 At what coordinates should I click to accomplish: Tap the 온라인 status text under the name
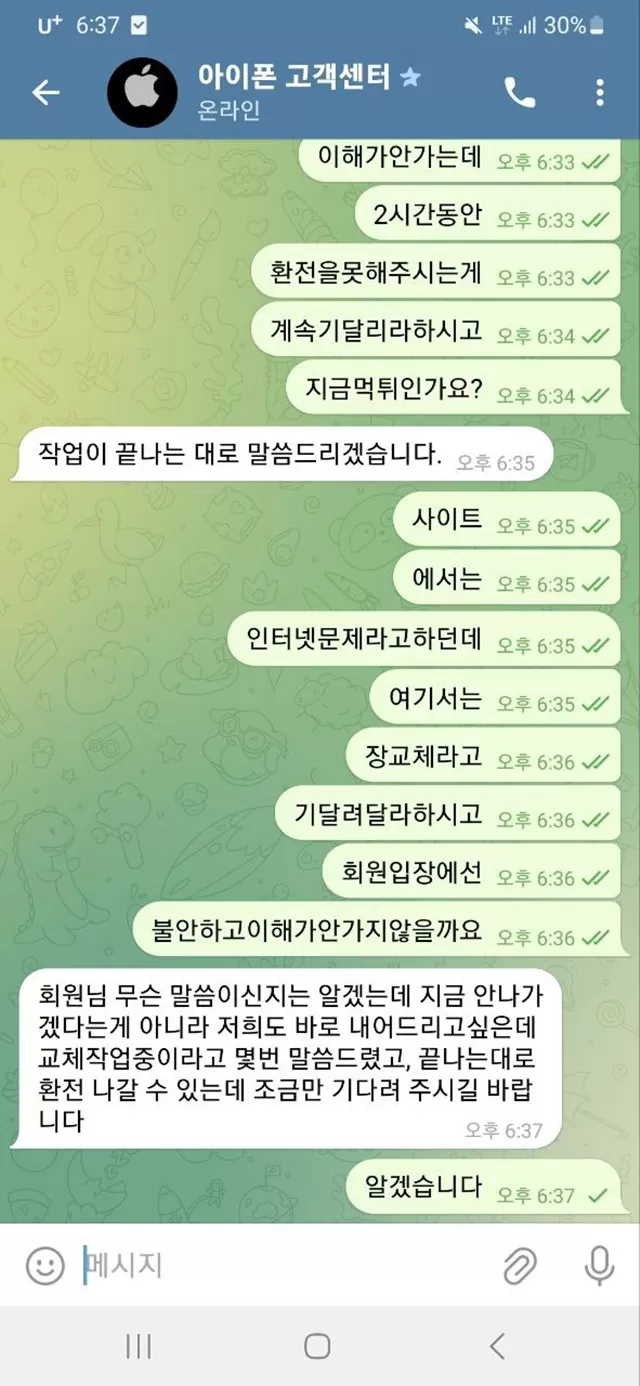[x=229, y=110]
